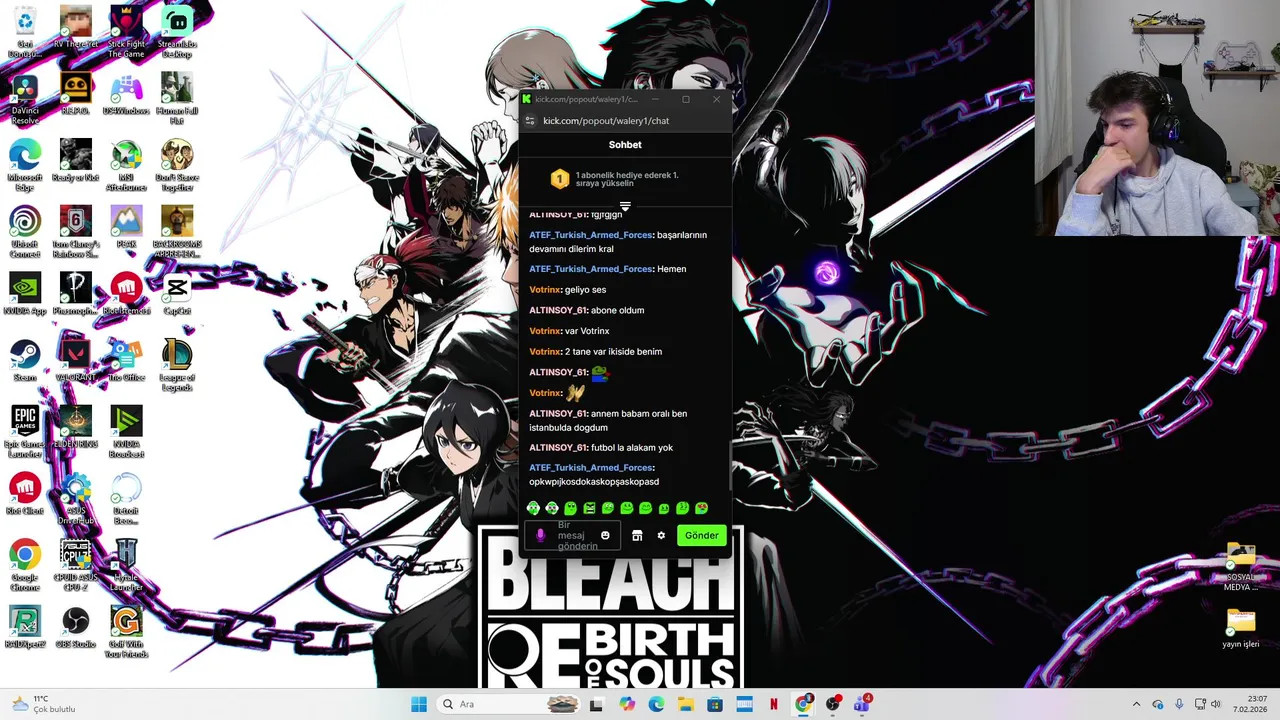Viewport: 1280px width, 720px height.
Task: Click the purple microphone icon in chat input
Action: [541, 535]
